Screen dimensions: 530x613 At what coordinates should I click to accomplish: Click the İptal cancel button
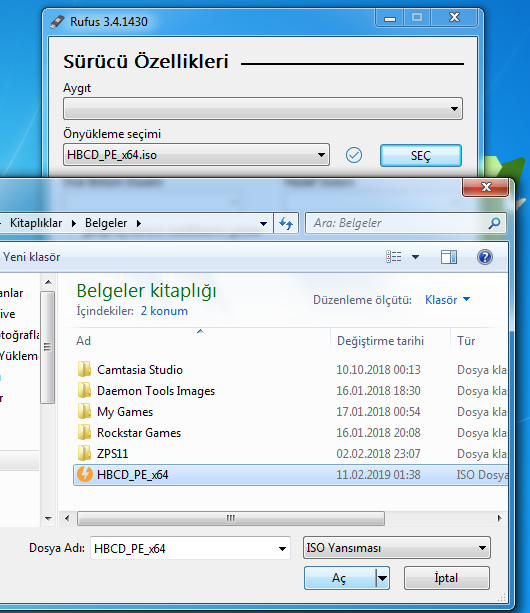pyautogui.click(x=447, y=578)
